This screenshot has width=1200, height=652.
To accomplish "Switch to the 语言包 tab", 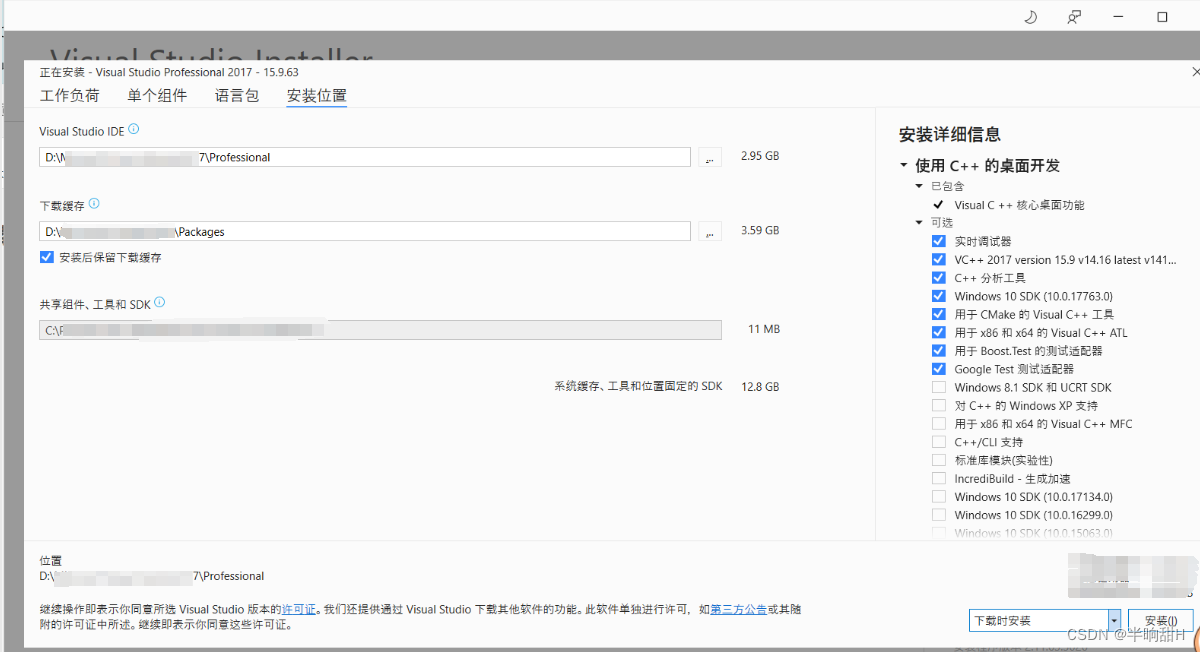I will click(x=237, y=96).
